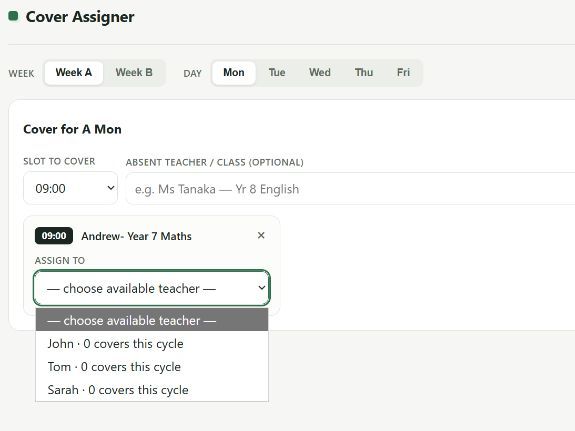
Task: Select Wed as the day
Action: pos(320,73)
